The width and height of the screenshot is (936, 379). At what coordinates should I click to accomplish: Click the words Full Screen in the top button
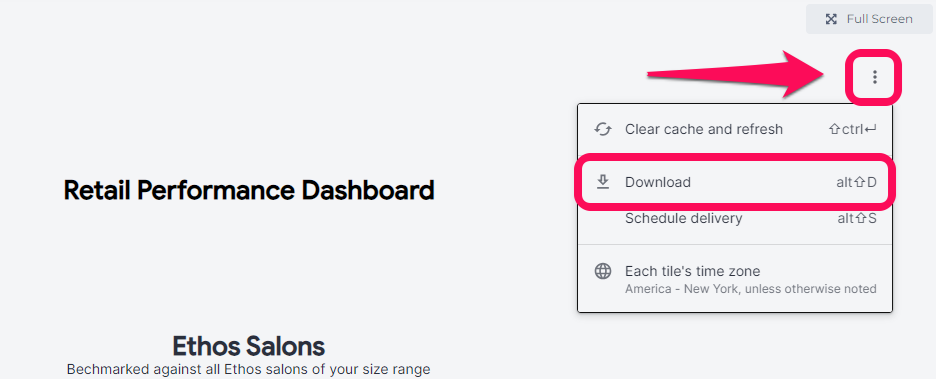click(879, 19)
